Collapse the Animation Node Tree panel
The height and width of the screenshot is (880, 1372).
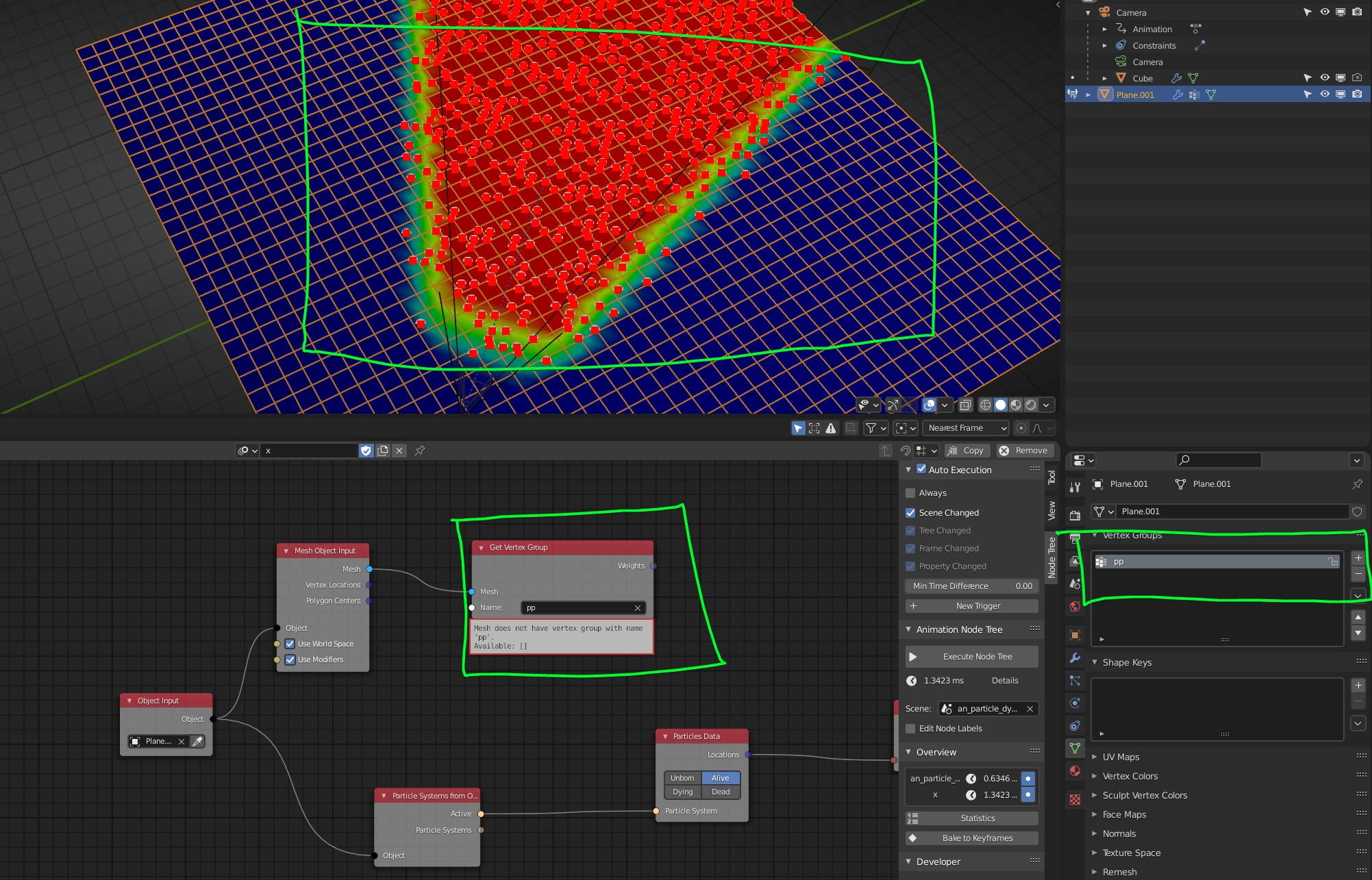click(x=909, y=629)
